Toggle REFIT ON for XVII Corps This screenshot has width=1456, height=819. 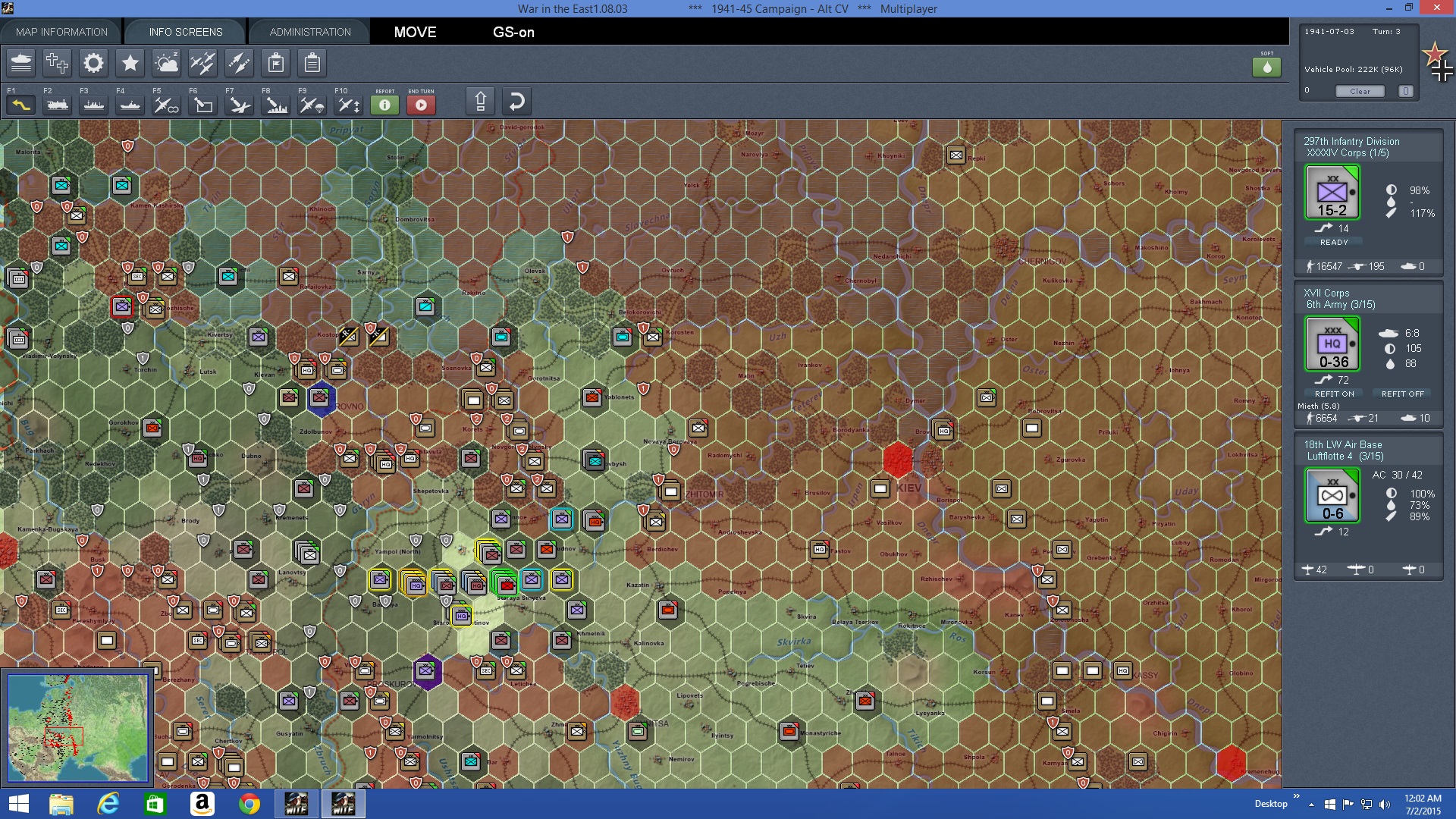[1334, 394]
